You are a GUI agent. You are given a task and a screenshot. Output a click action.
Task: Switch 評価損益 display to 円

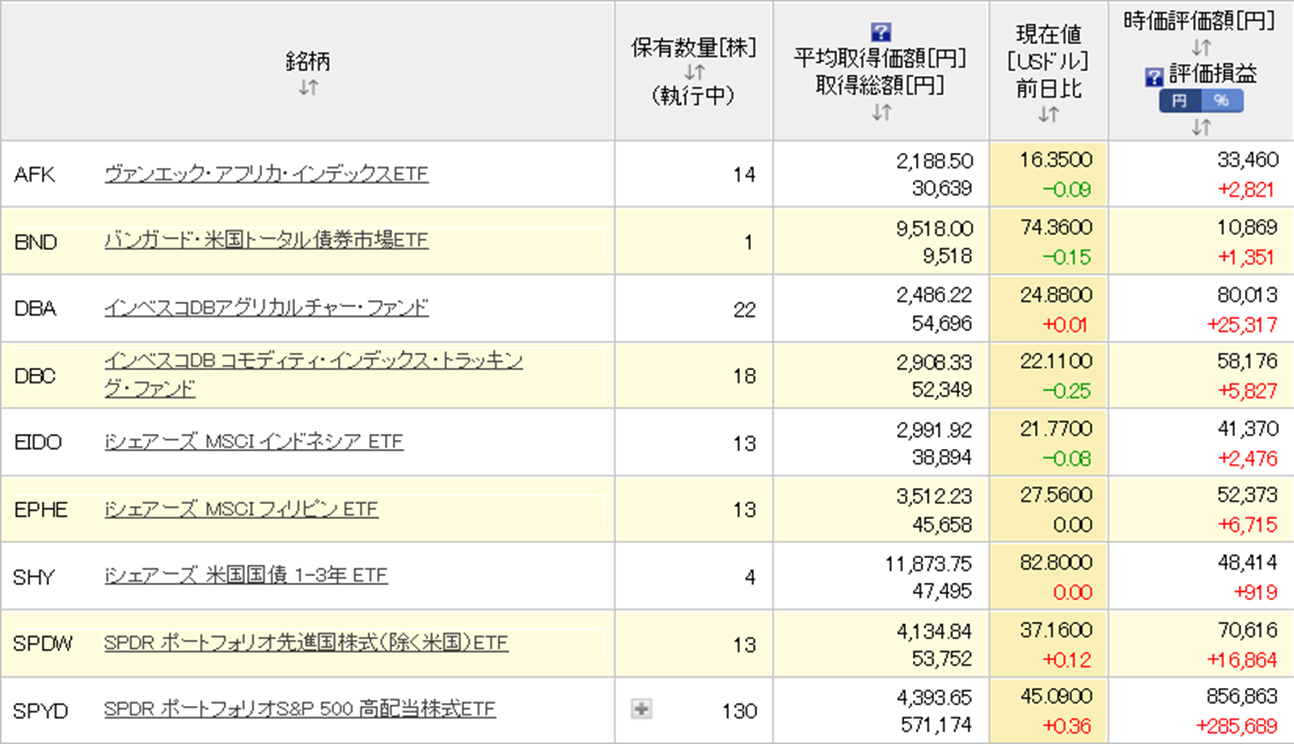1179,101
